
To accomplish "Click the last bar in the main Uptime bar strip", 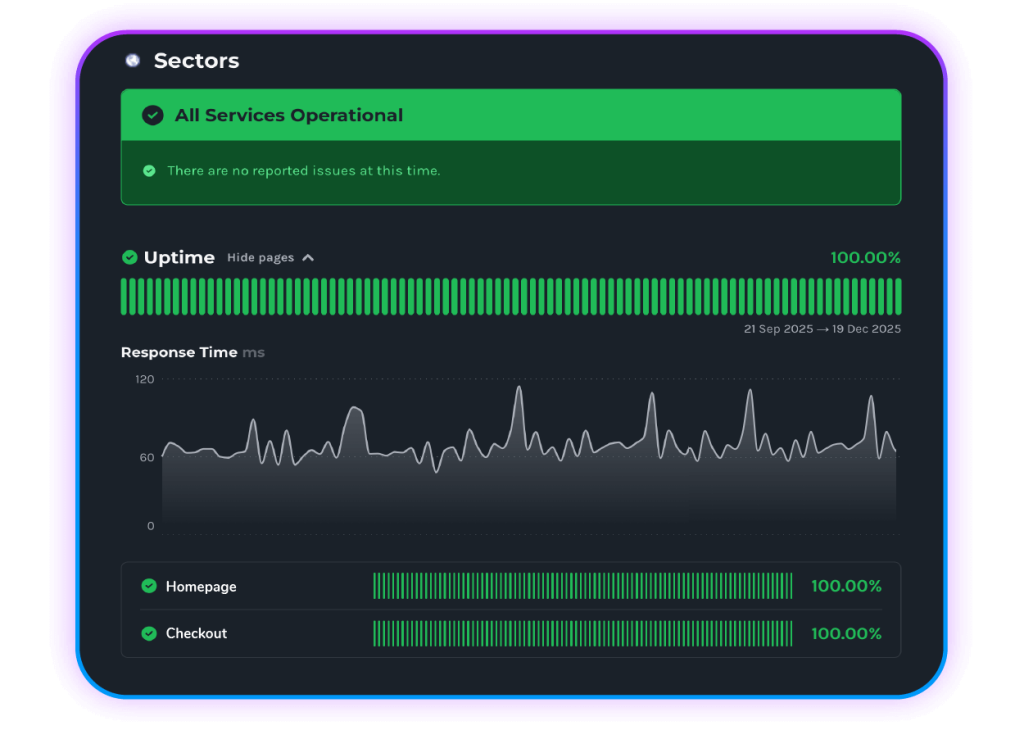I will pos(897,297).
